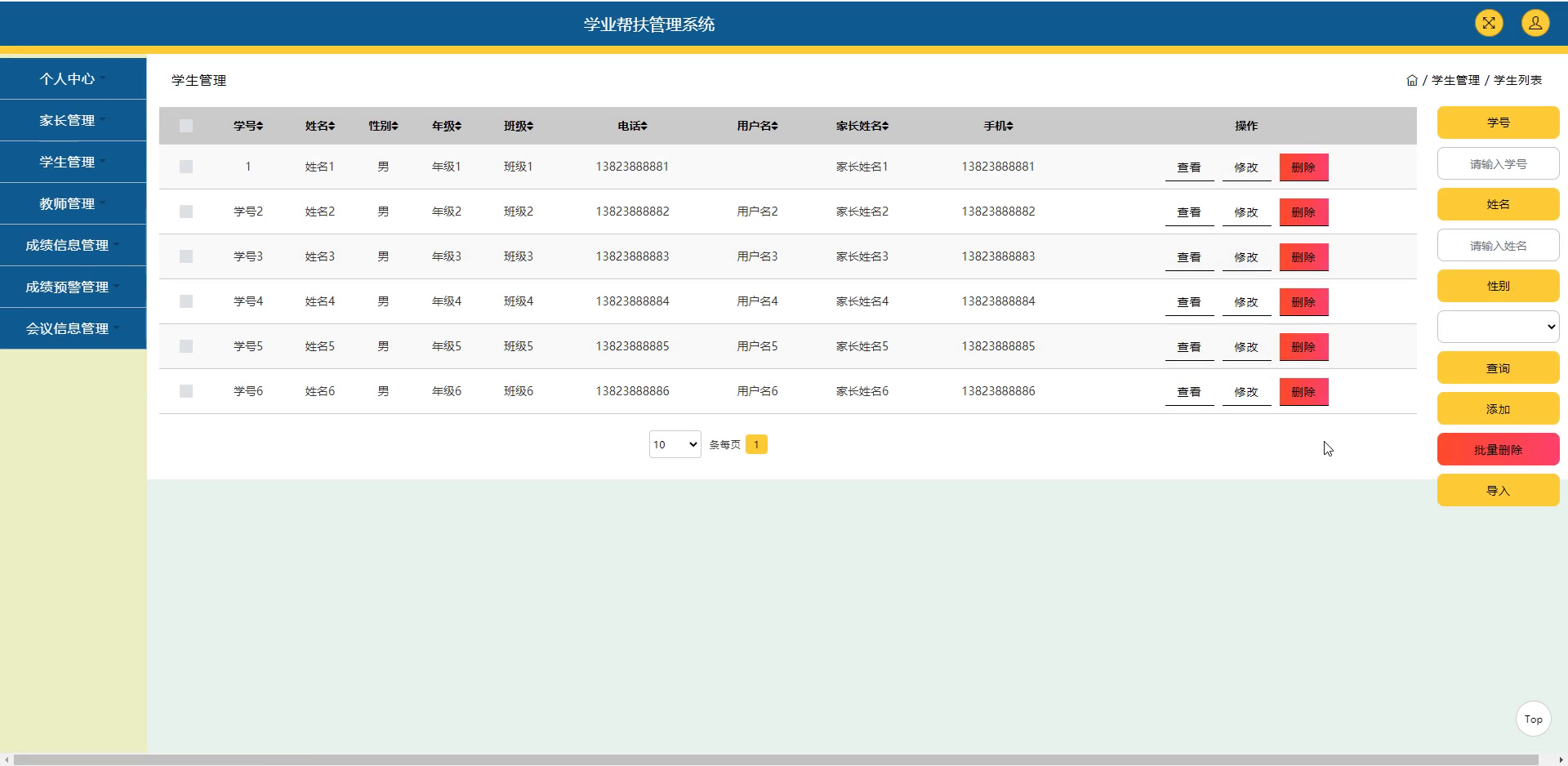Viewport: 1568px width, 766px height.
Task: Sort table by 班级 column arrows
Action: coord(530,126)
